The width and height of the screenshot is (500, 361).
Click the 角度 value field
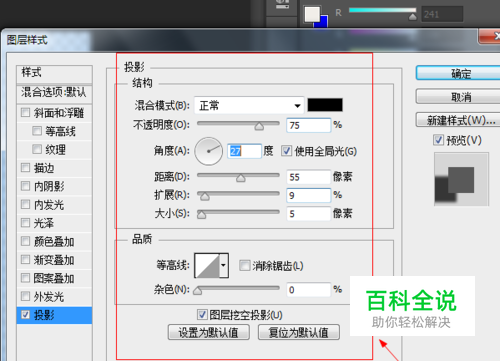pos(244,151)
